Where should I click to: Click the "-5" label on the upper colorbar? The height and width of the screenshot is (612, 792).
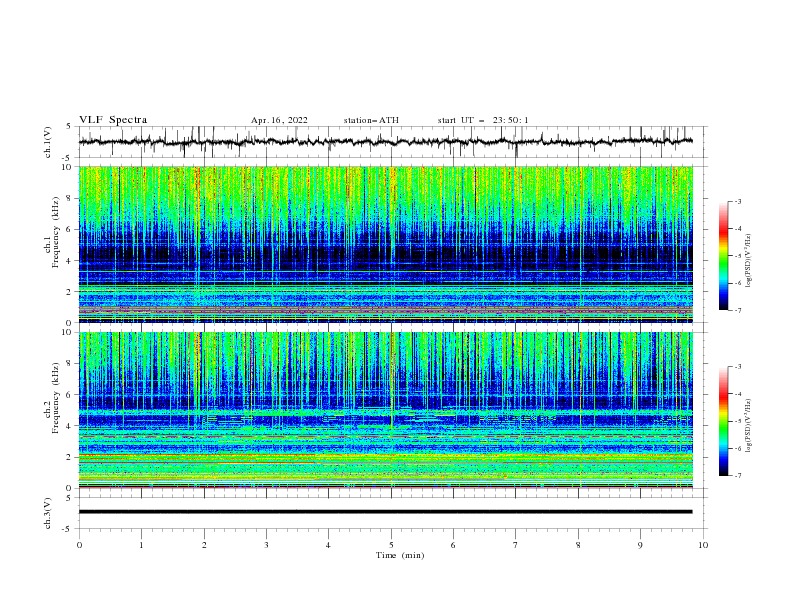(x=738, y=256)
